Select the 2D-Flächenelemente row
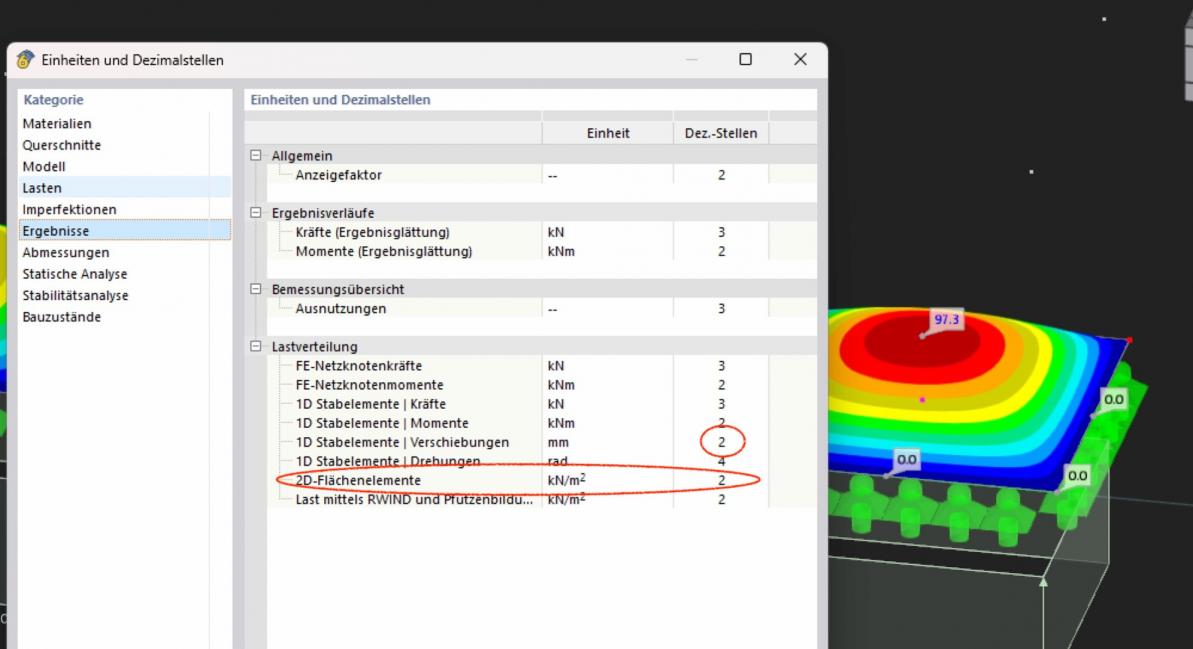 (x=358, y=480)
